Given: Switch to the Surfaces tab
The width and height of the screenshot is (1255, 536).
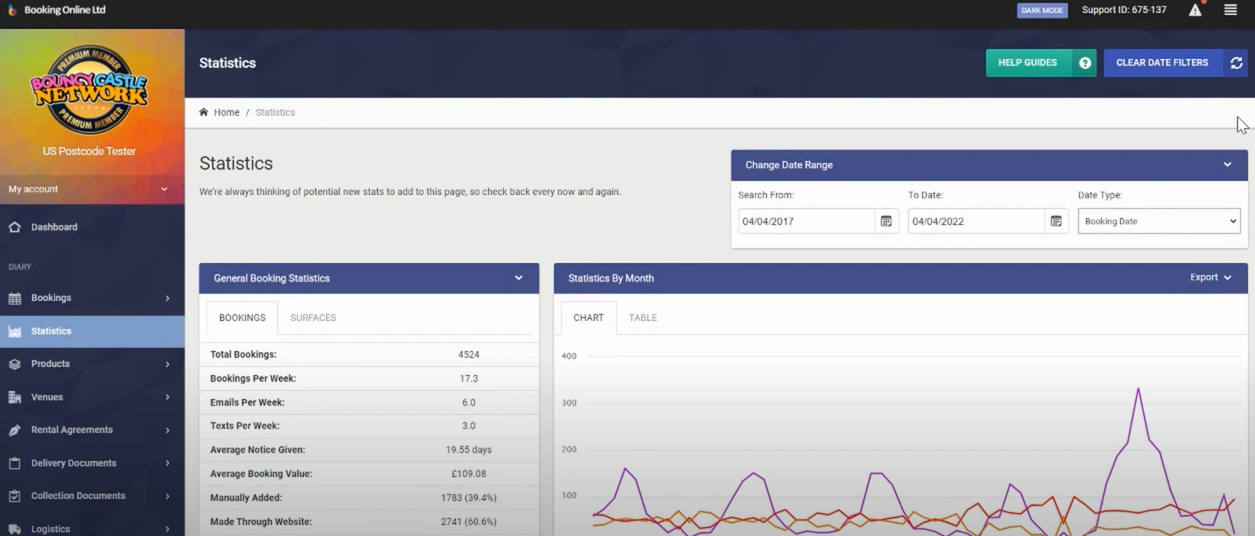Looking at the screenshot, I should point(313,318).
